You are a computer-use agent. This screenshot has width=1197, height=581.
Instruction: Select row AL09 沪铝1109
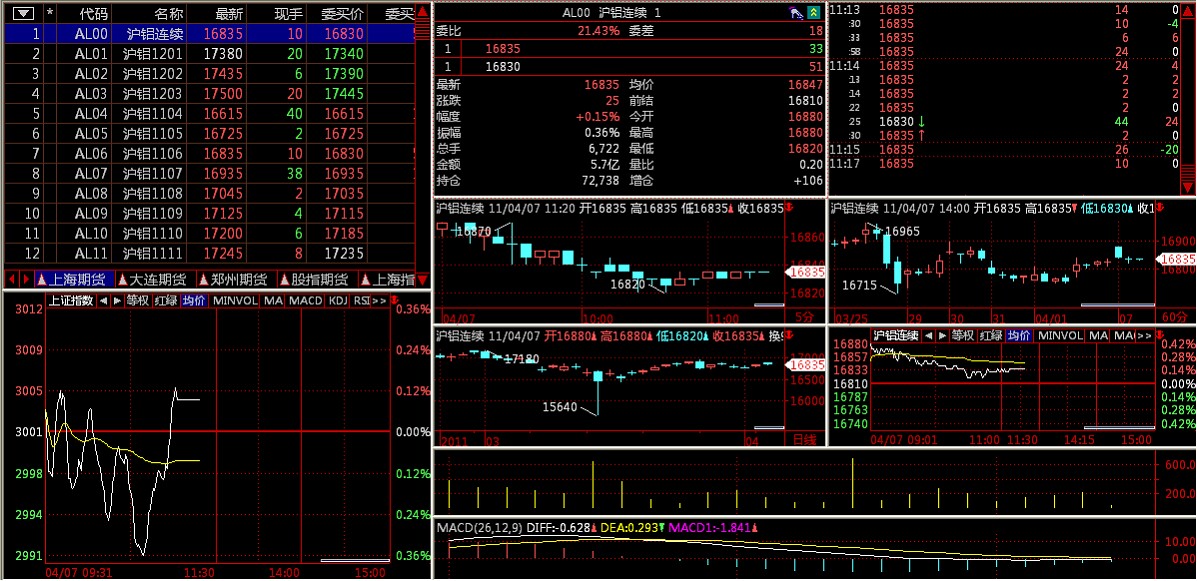click(209, 212)
